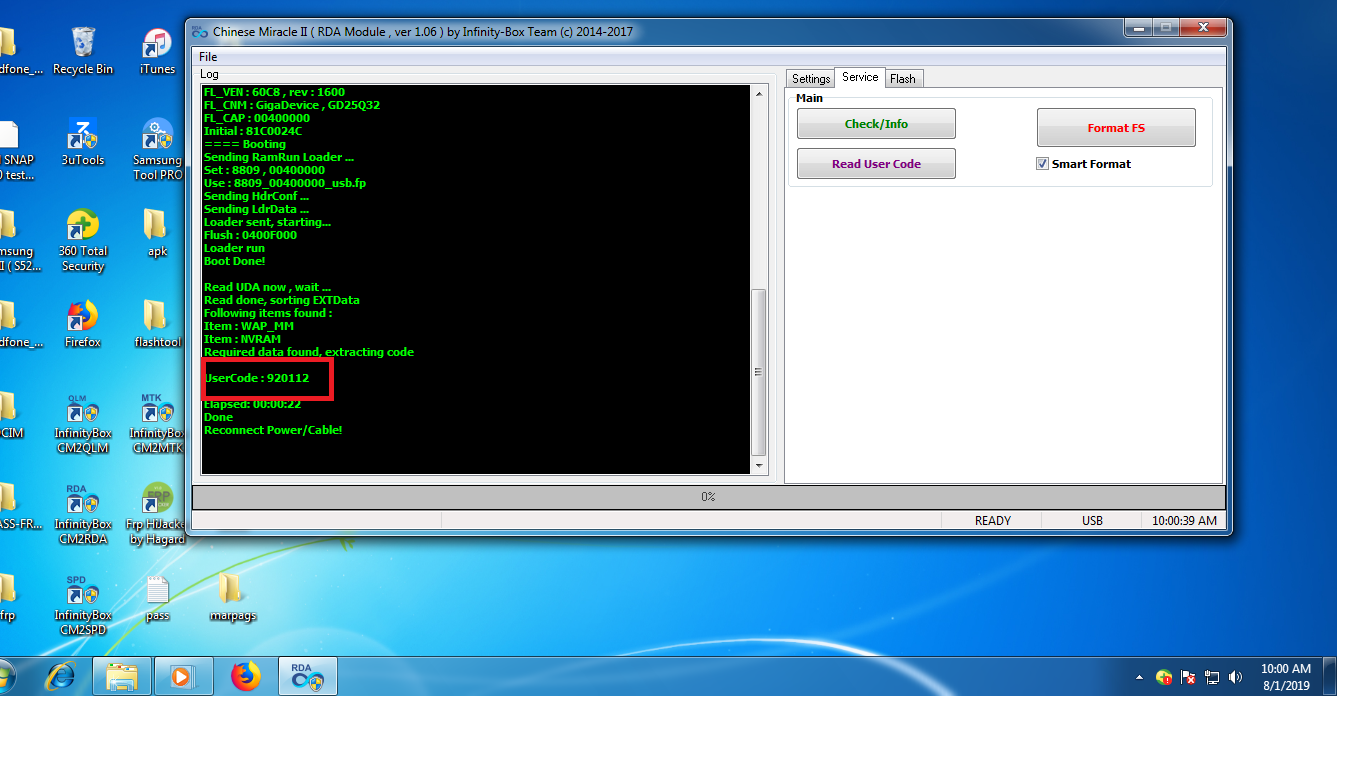Click the 'Reconnect Power/Cable!' log line

(273, 430)
